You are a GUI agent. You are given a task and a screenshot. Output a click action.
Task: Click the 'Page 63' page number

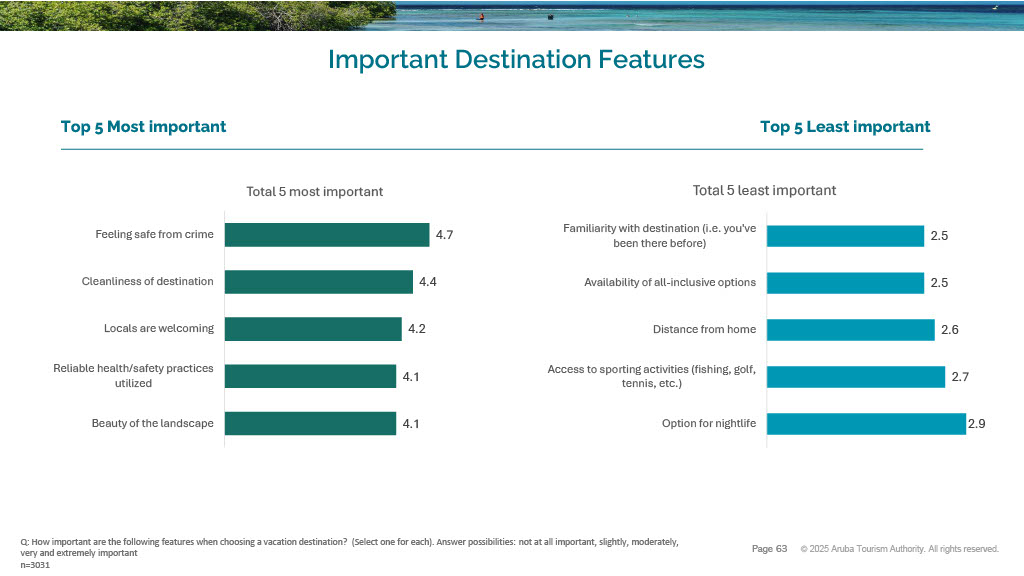click(x=769, y=549)
